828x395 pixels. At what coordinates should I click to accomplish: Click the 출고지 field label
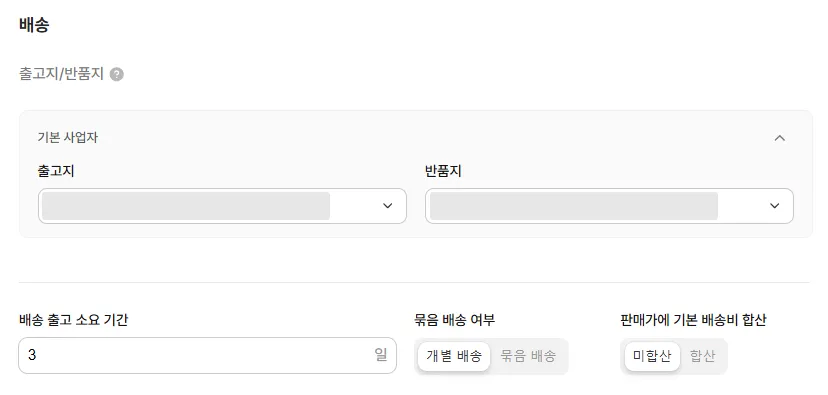point(56,171)
